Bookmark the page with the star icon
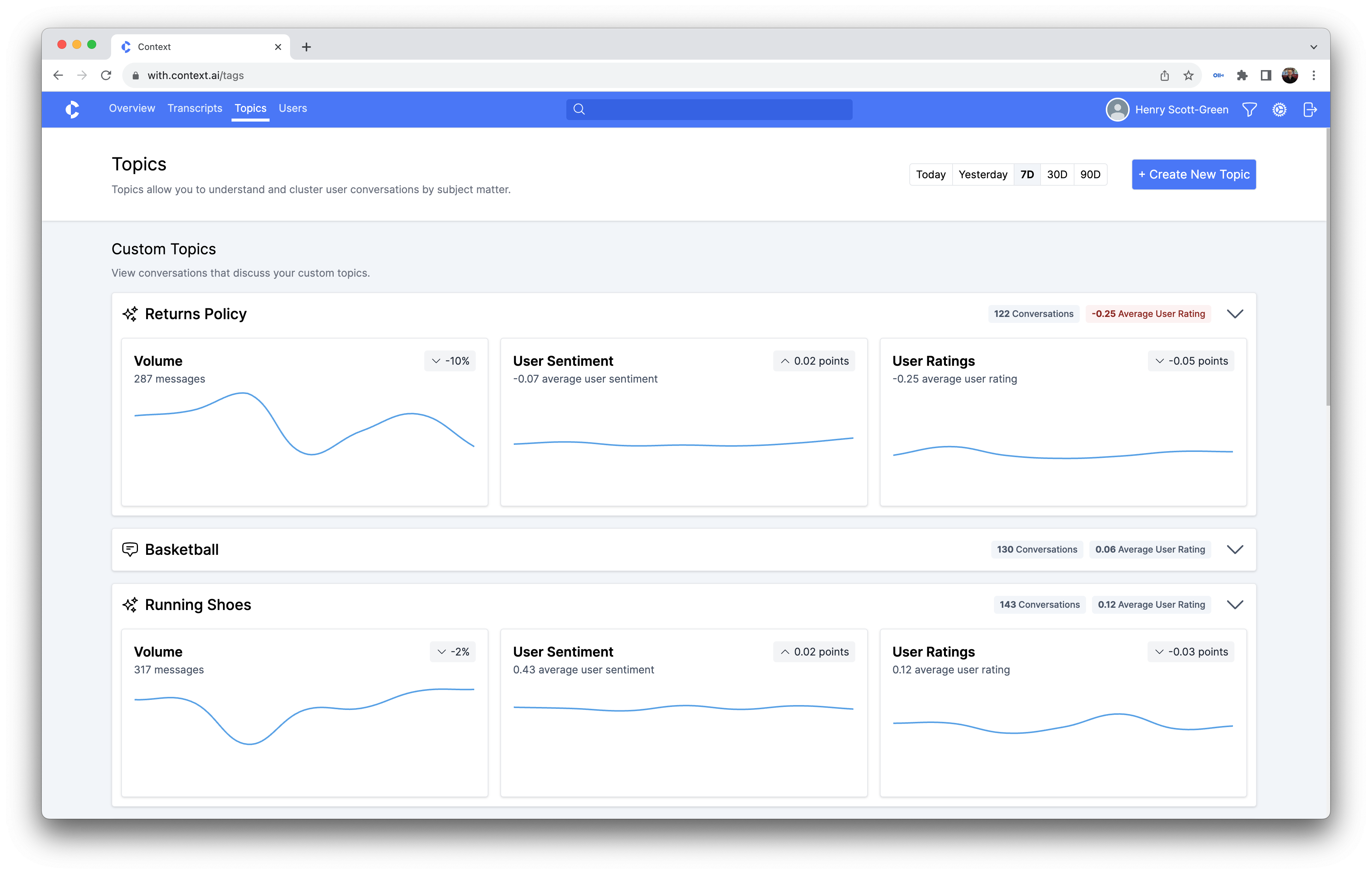Screen dimensions: 1372x874 coord(1188,75)
